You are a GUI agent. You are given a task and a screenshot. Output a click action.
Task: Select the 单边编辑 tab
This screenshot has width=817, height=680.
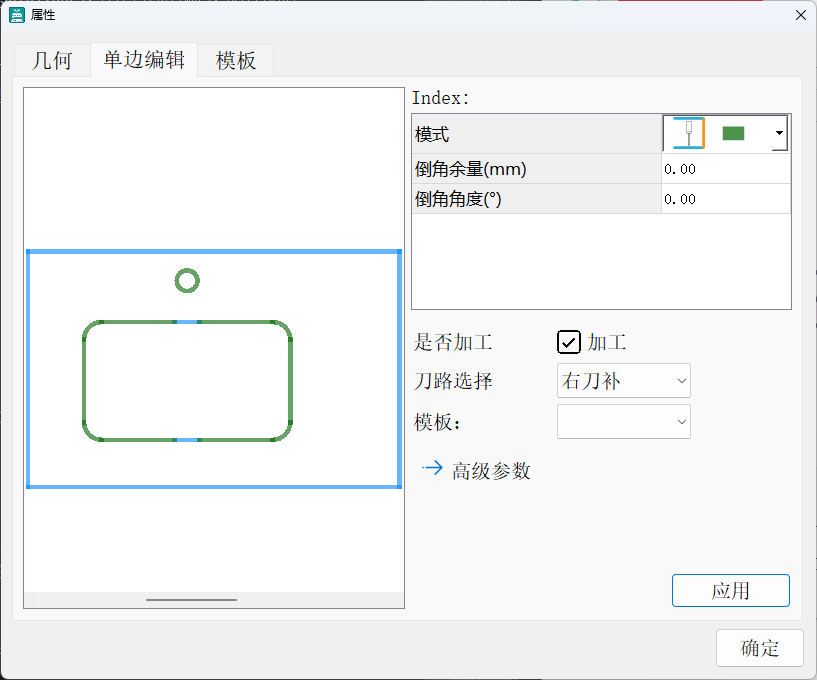coord(144,60)
